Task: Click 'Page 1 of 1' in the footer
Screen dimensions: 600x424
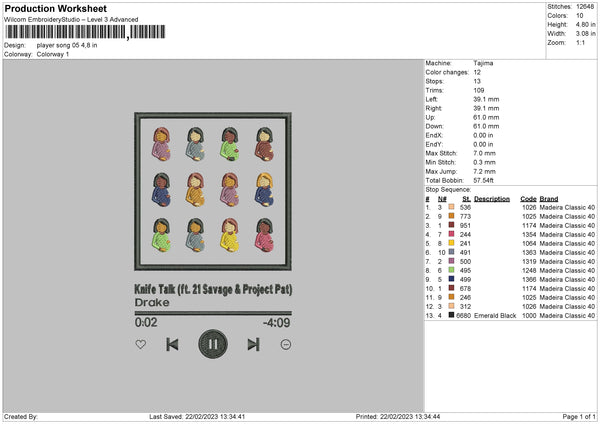Action: 579,417
